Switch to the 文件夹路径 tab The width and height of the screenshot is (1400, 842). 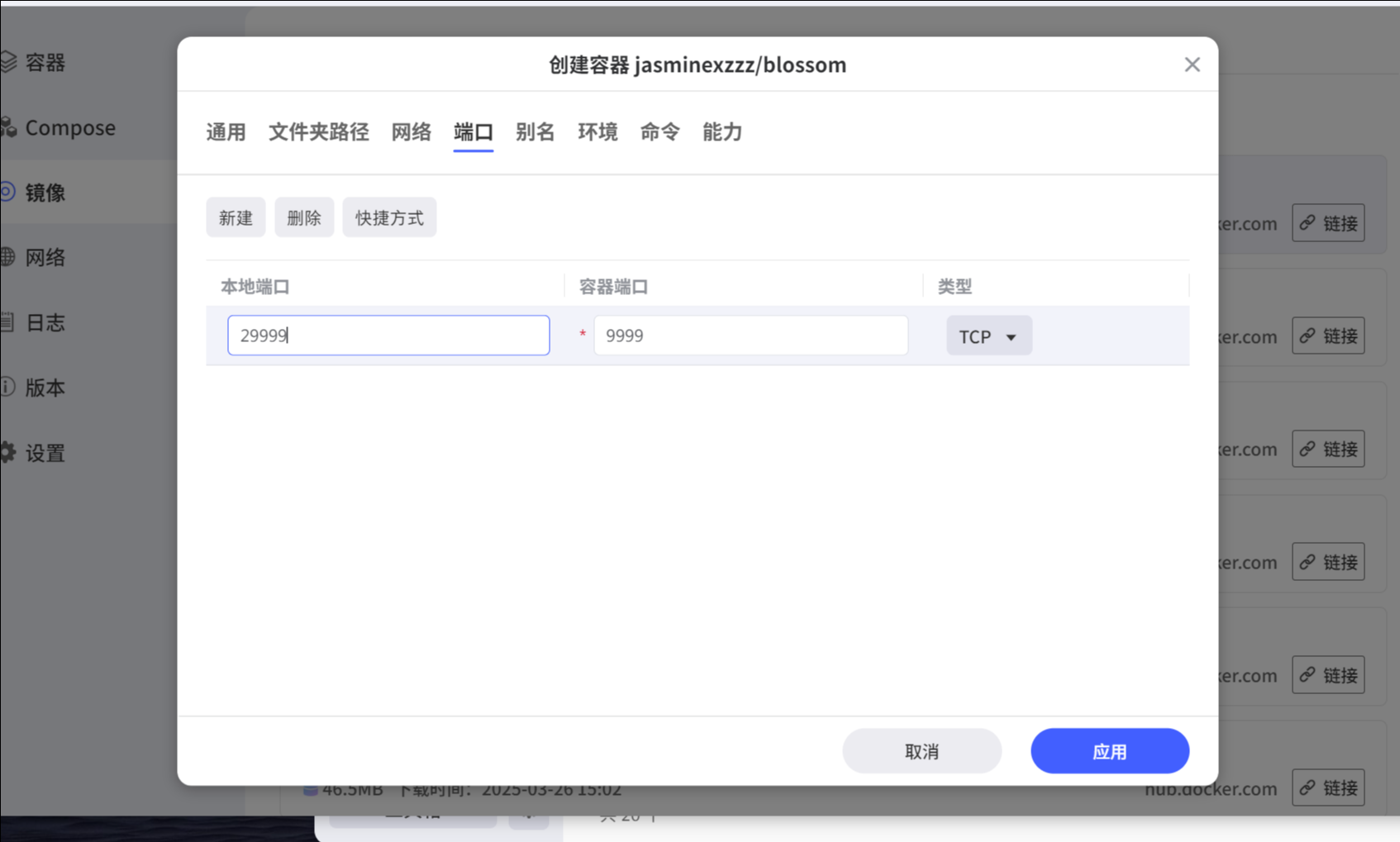pyautogui.click(x=318, y=132)
